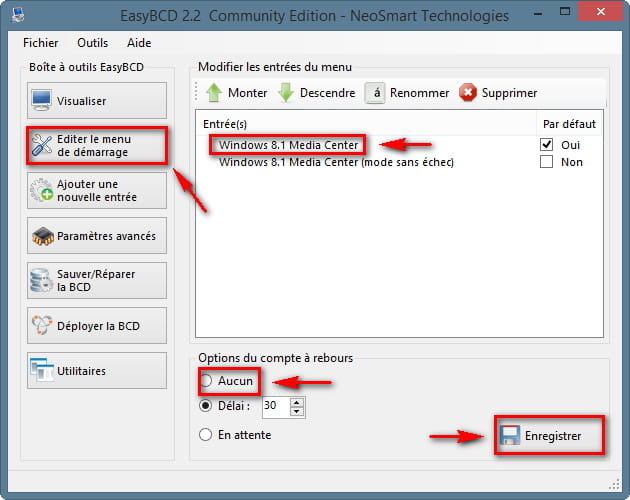This screenshot has height=500, width=630.
Task: Click the floppy disk Enregistrer icon
Action: pos(510,435)
